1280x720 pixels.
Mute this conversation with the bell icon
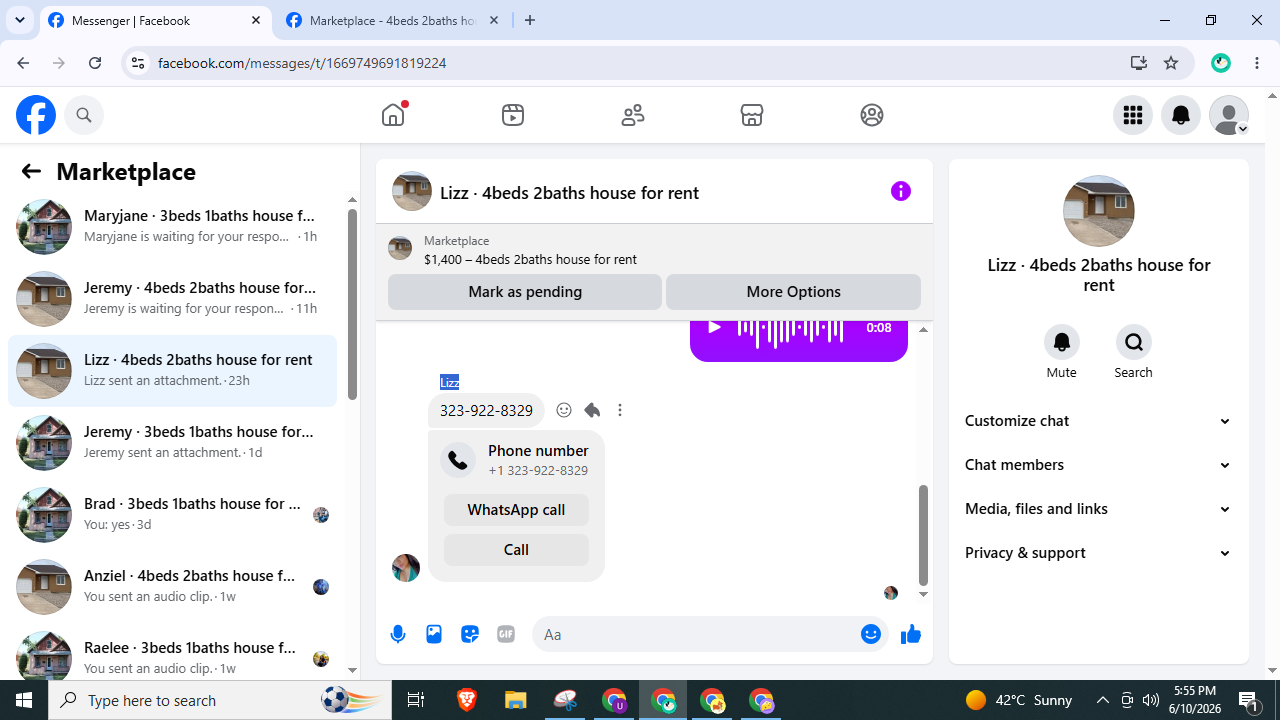point(1062,342)
